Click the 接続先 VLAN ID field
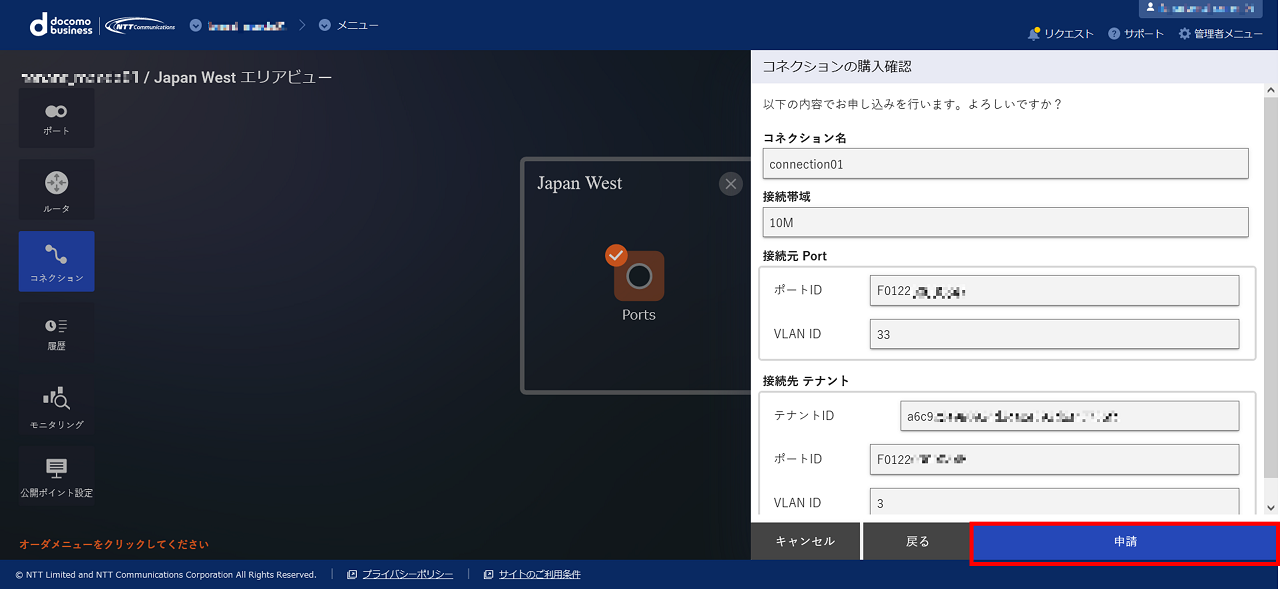The height and width of the screenshot is (589, 1280). (1054, 502)
